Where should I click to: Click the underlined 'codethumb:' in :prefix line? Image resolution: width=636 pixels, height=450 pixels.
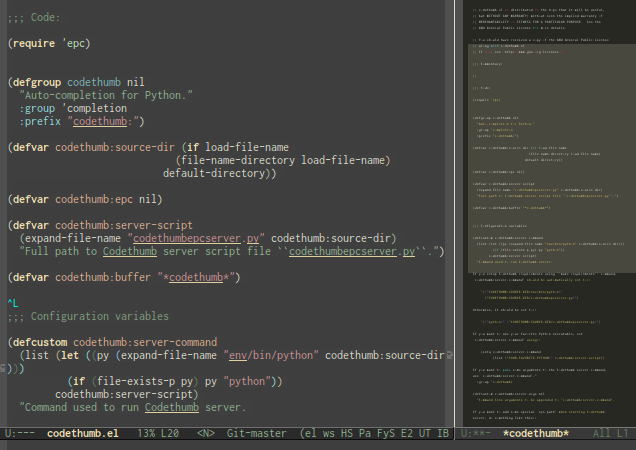(103, 121)
